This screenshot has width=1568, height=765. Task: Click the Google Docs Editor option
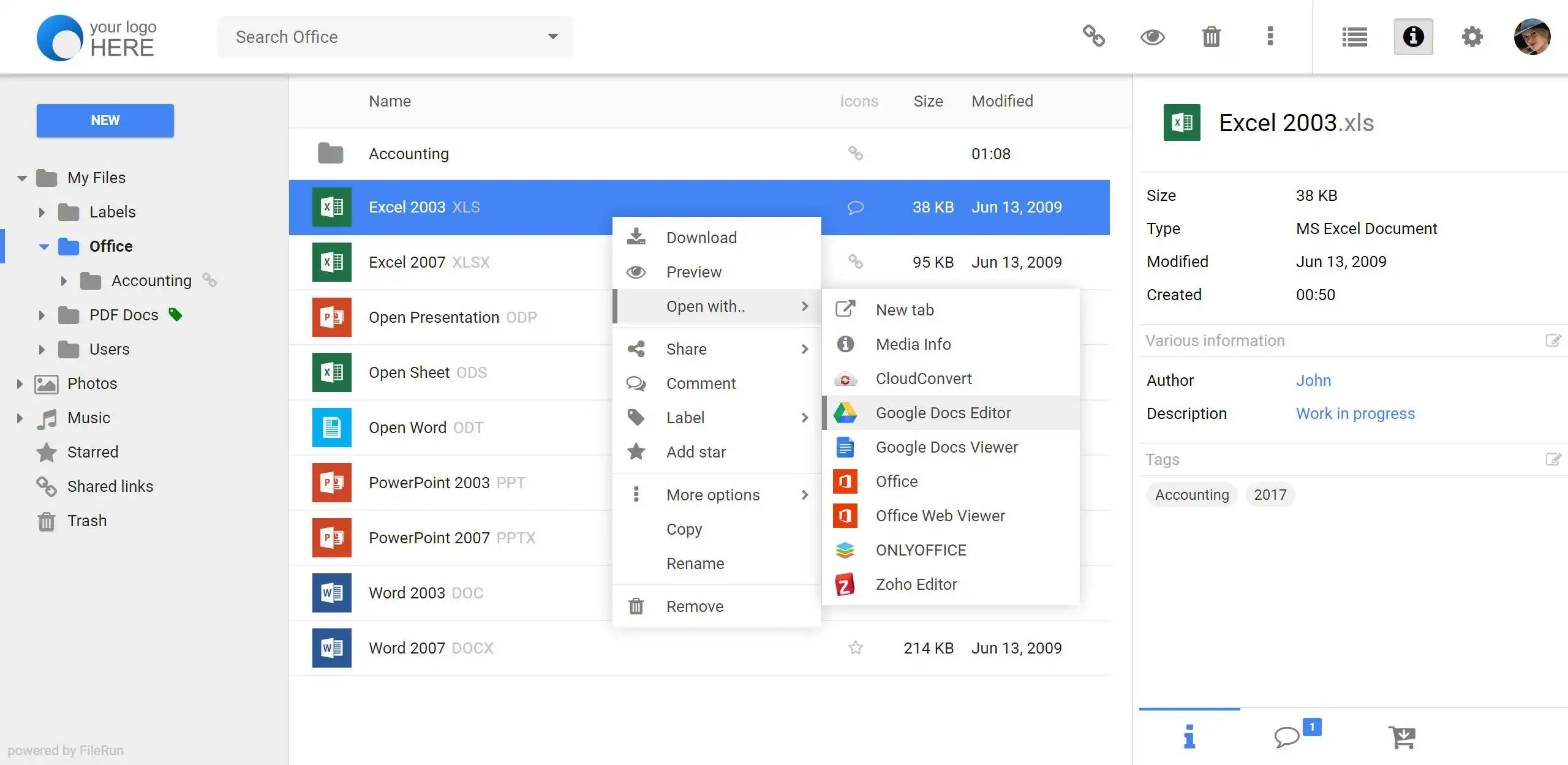pos(944,412)
